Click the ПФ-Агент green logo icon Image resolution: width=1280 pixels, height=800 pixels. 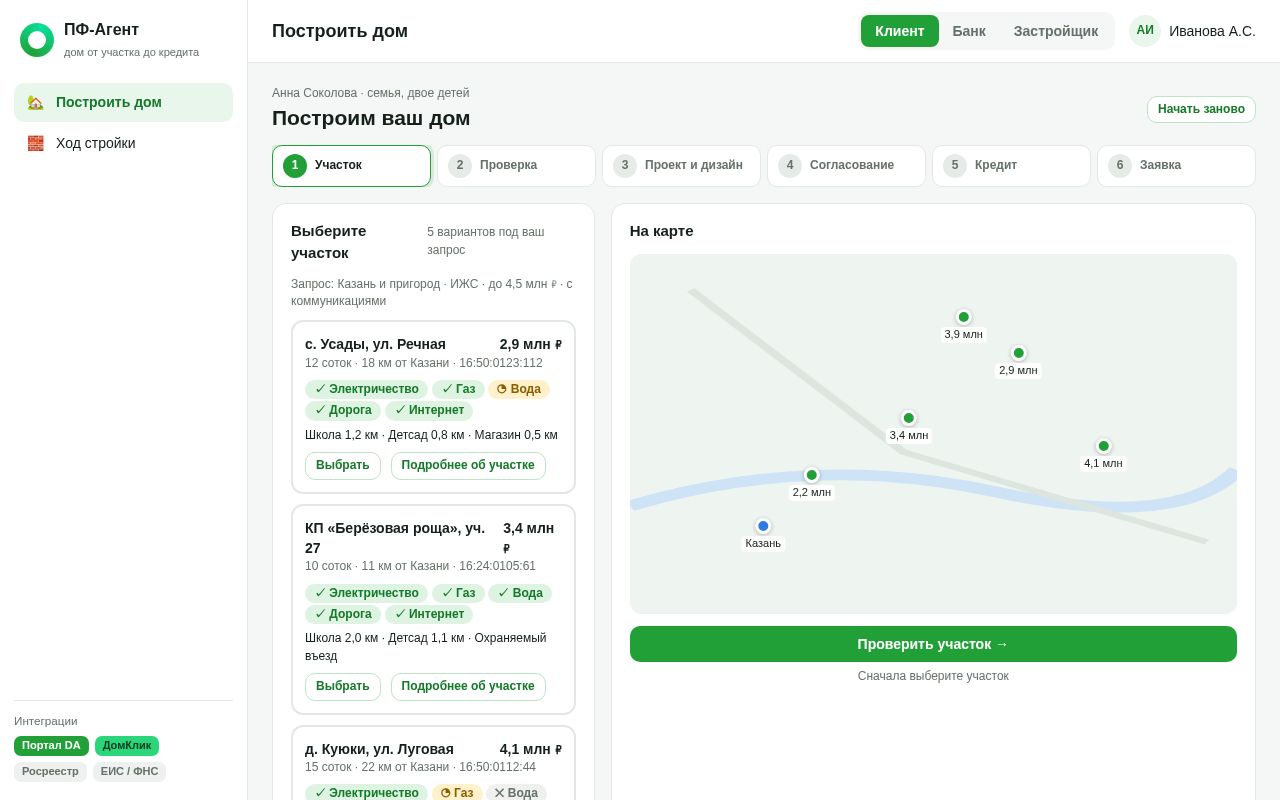coord(37,40)
